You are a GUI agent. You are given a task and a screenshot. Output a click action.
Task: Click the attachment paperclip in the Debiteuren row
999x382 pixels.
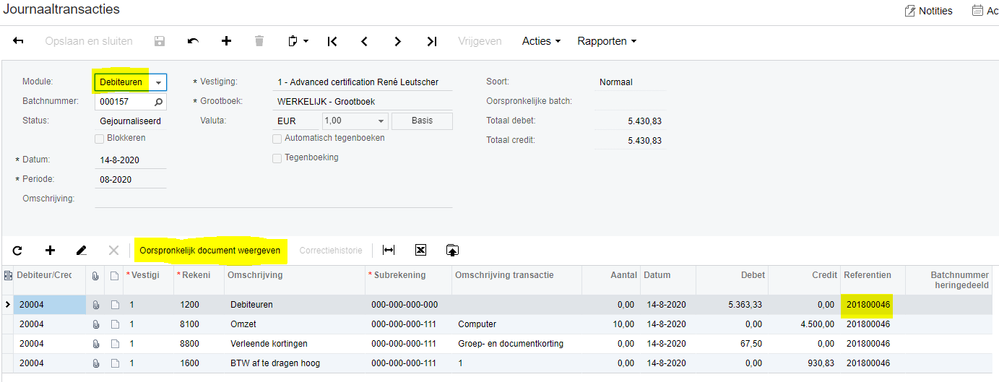pyautogui.click(x=96, y=305)
